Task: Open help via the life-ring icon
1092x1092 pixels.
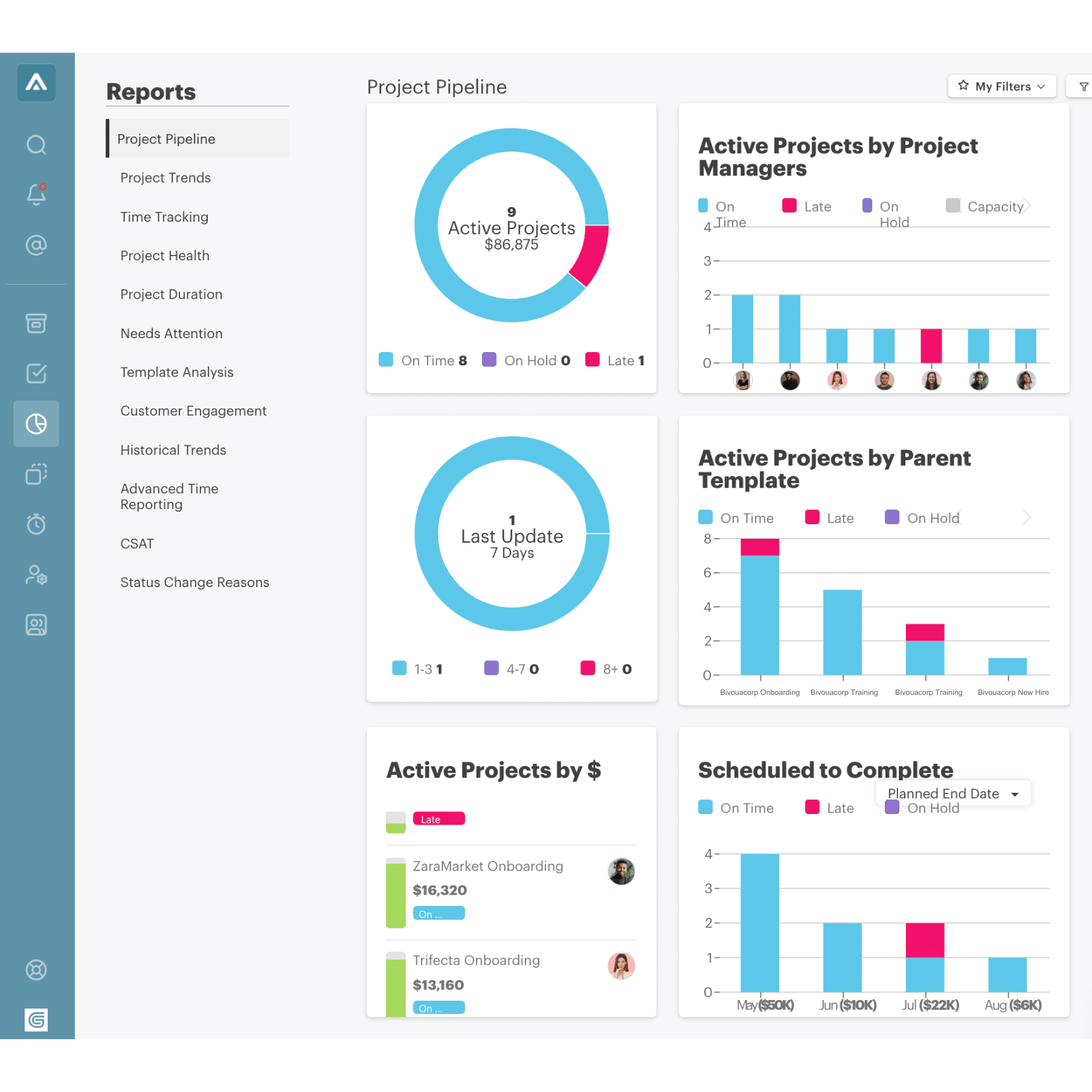Action: [36, 970]
